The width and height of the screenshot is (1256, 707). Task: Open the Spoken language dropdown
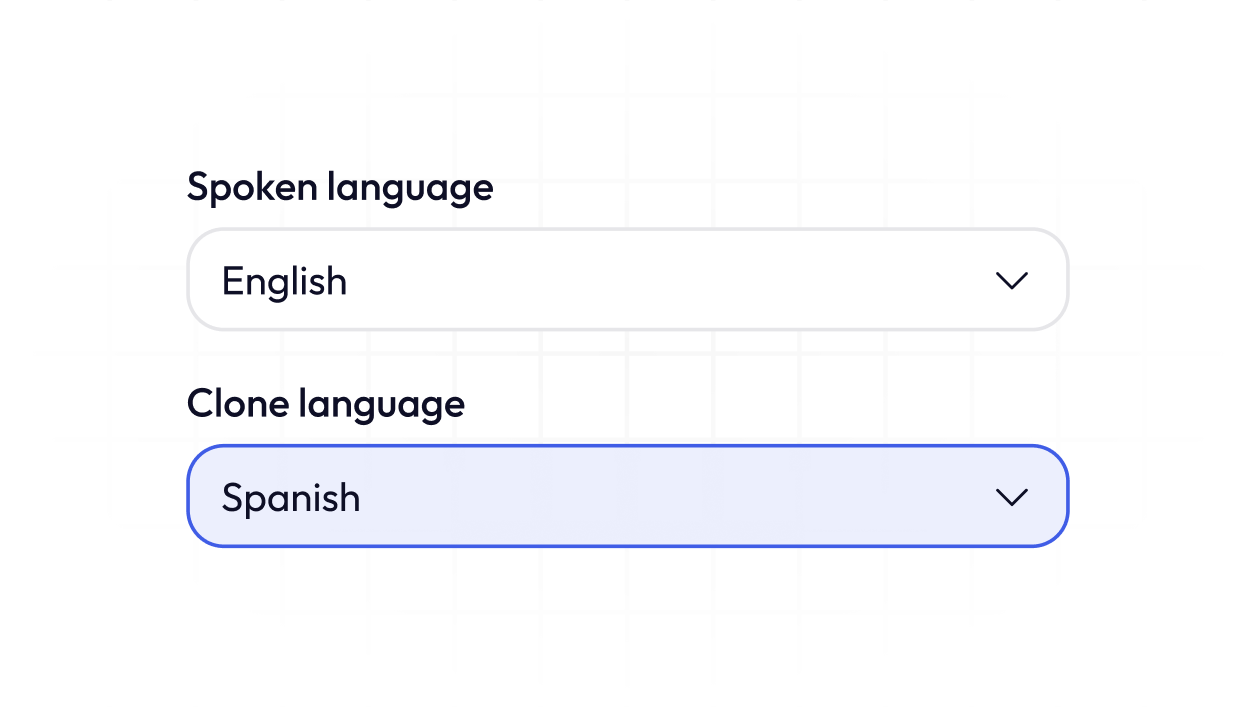(x=627, y=280)
